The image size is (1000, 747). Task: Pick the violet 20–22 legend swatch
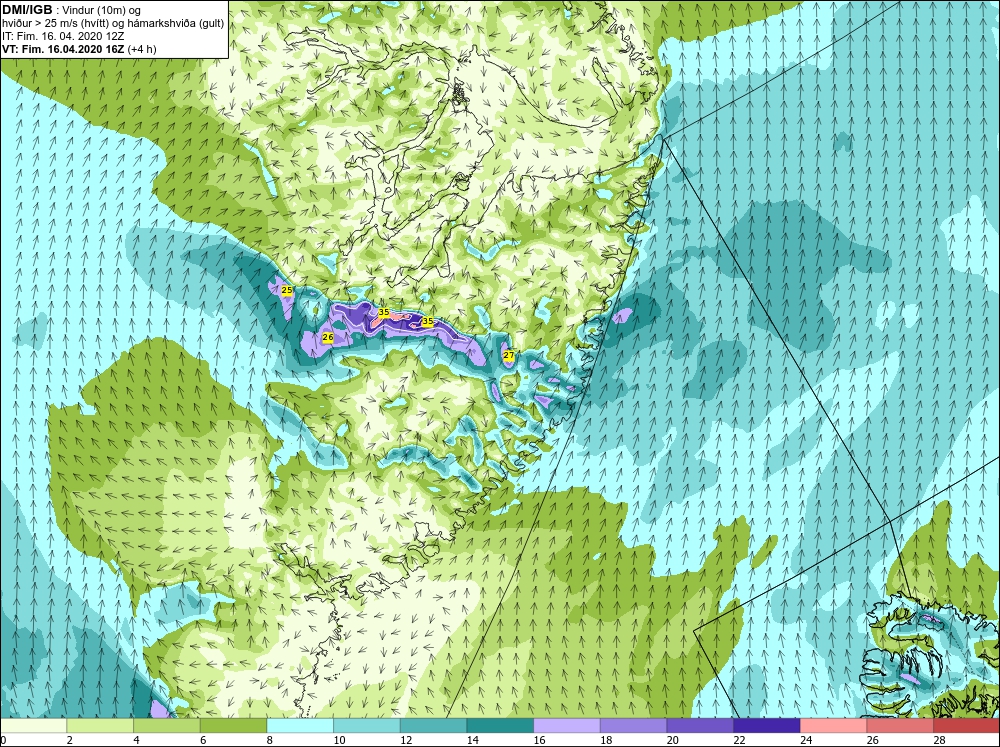point(700,725)
